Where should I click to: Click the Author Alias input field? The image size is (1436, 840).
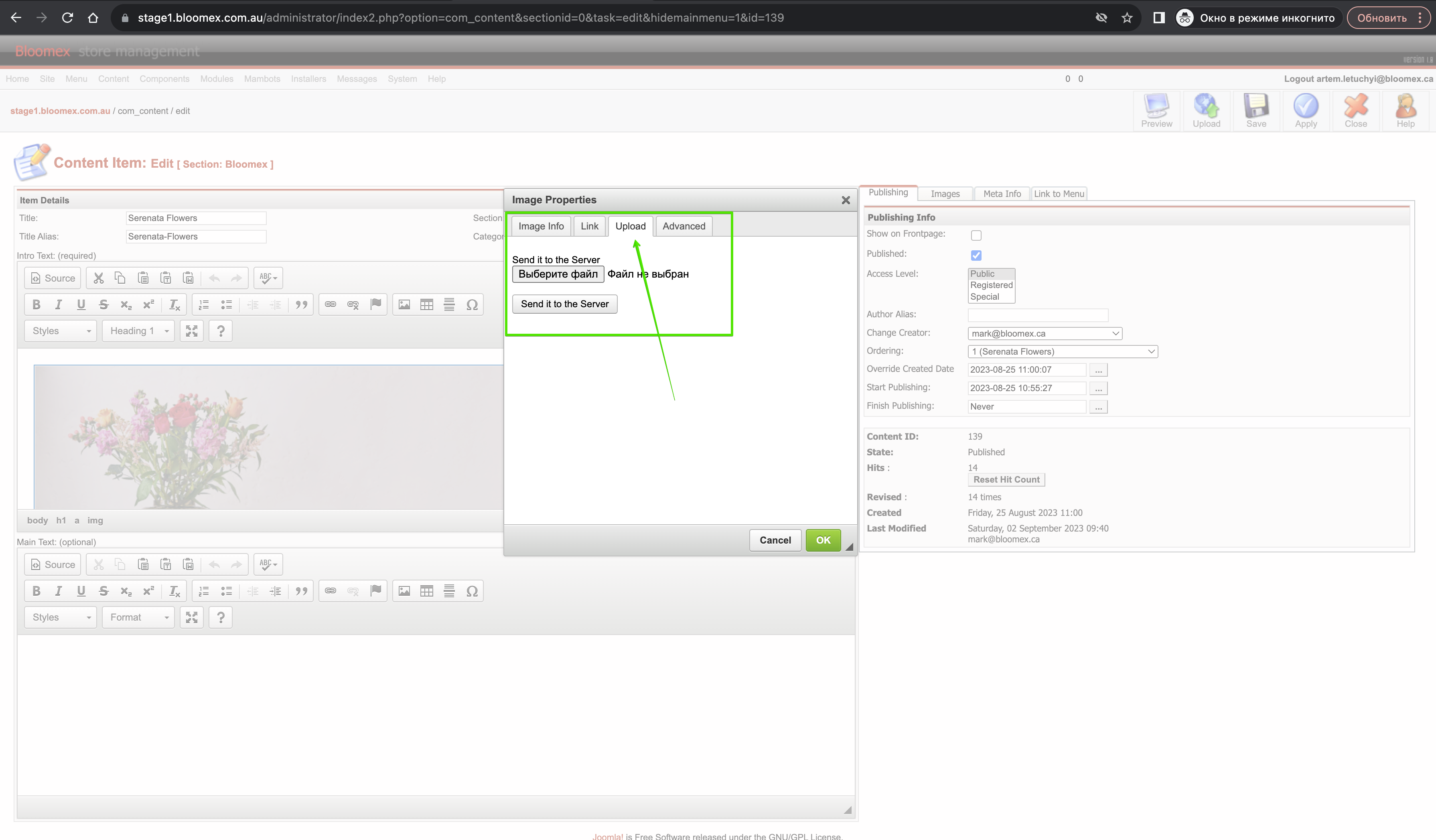click(x=1038, y=314)
